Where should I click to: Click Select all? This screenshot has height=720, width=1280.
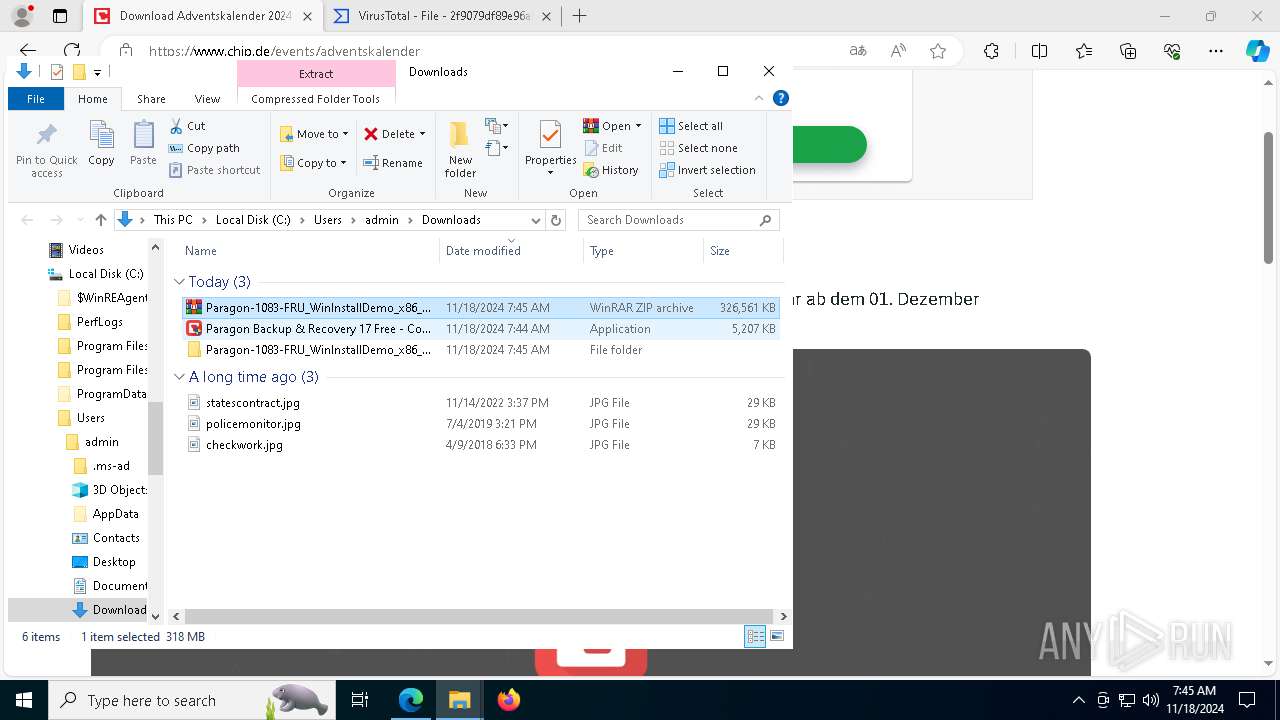pos(691,126)
